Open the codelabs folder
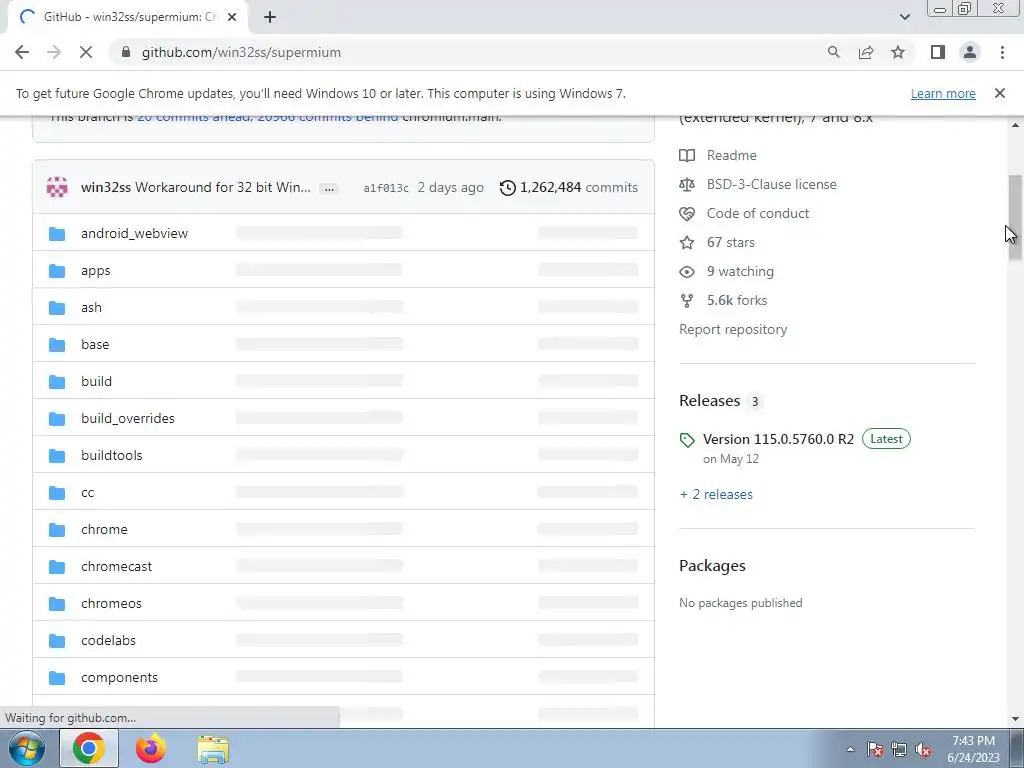The width and height of the screenshot is (1024, 768). pyautogui.click(x=108, y=641)
